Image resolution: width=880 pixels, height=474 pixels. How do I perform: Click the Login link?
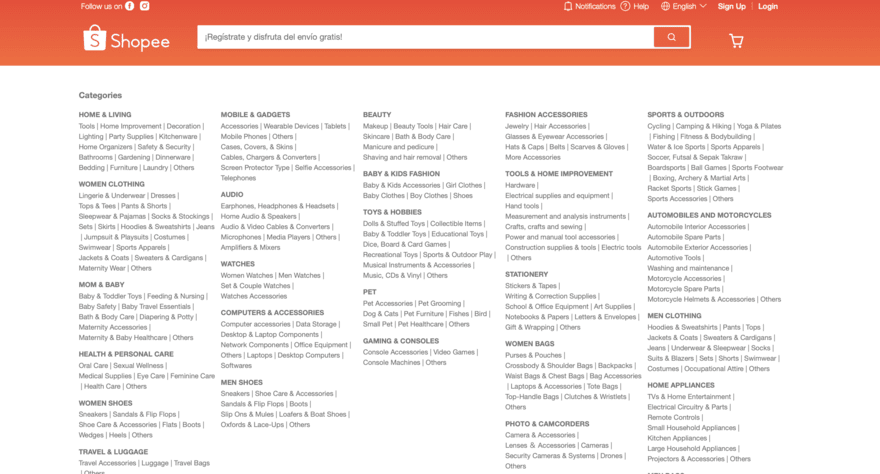point(767,6)
